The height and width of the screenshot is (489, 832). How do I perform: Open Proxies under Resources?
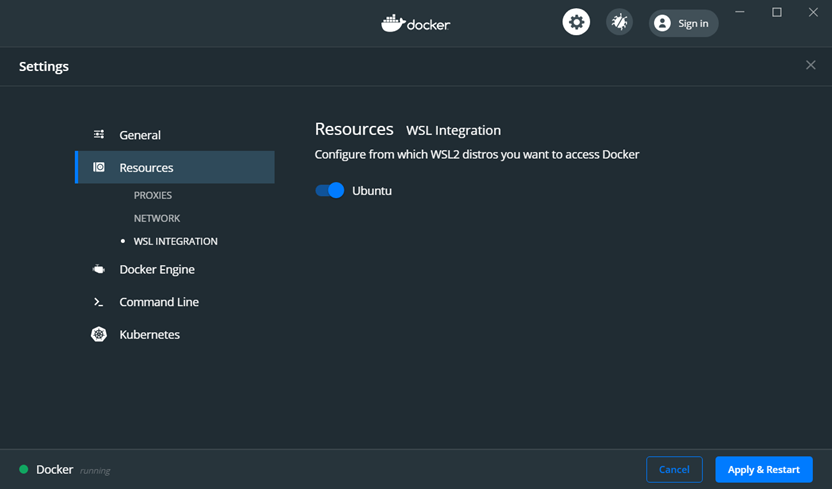pyautogui.click(x=153, y=195)
